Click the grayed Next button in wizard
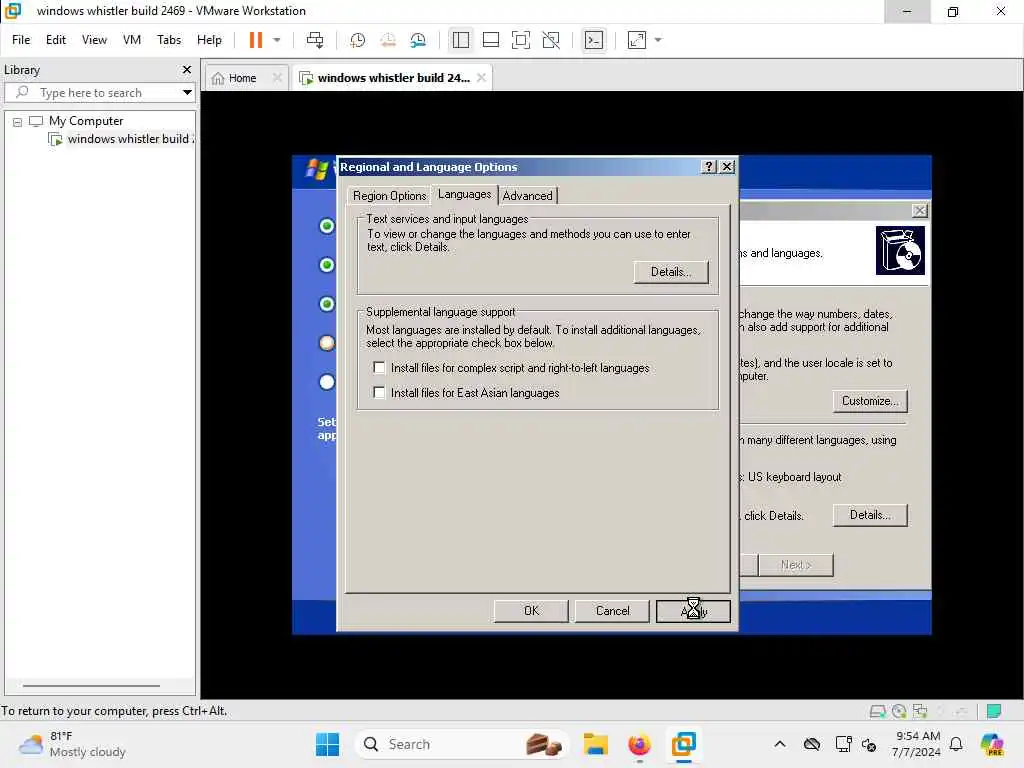 click(x=795, y=565)
